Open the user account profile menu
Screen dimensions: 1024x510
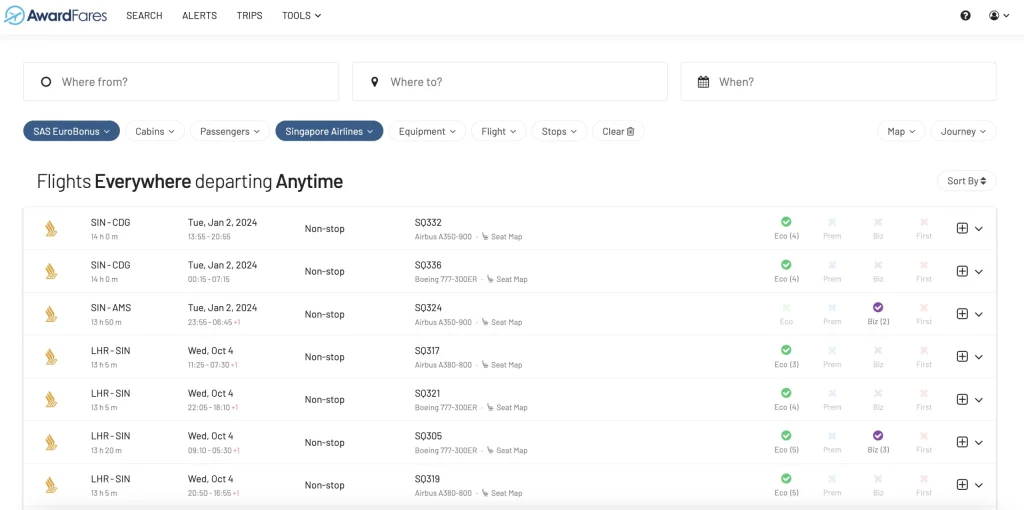click(999, 16)
